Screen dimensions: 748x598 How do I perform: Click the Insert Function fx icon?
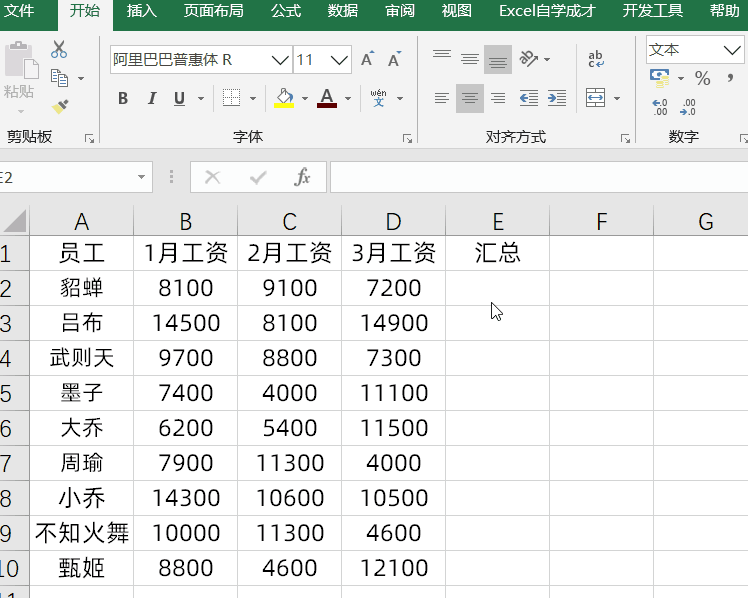(302, 177)
